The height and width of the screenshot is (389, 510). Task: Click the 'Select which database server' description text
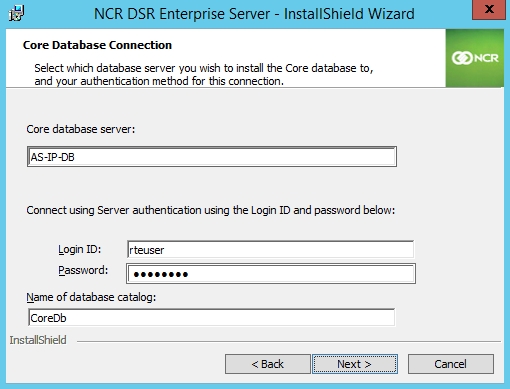pyautogui.click(x=204, y=74)
